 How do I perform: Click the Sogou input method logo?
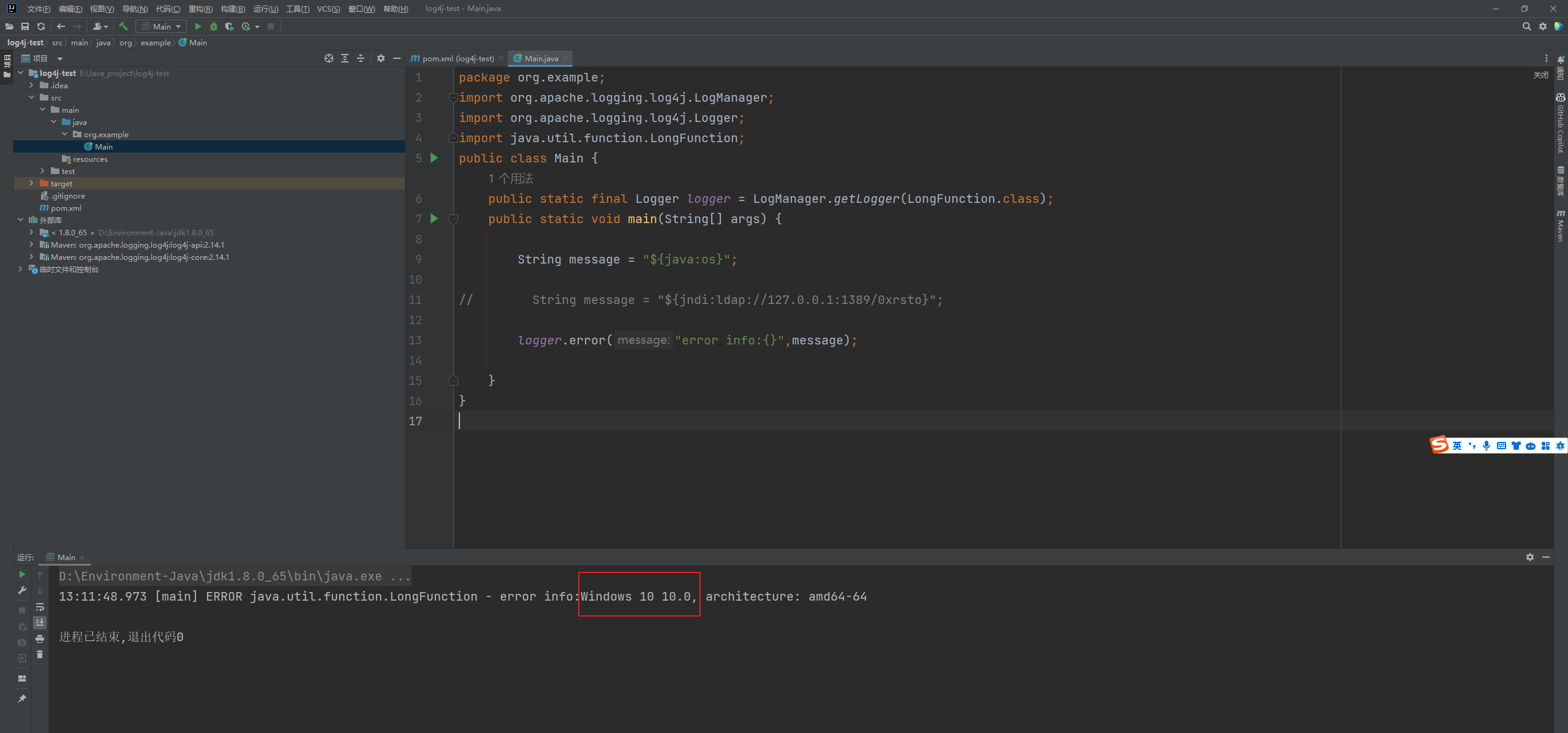click(1439, 445)
